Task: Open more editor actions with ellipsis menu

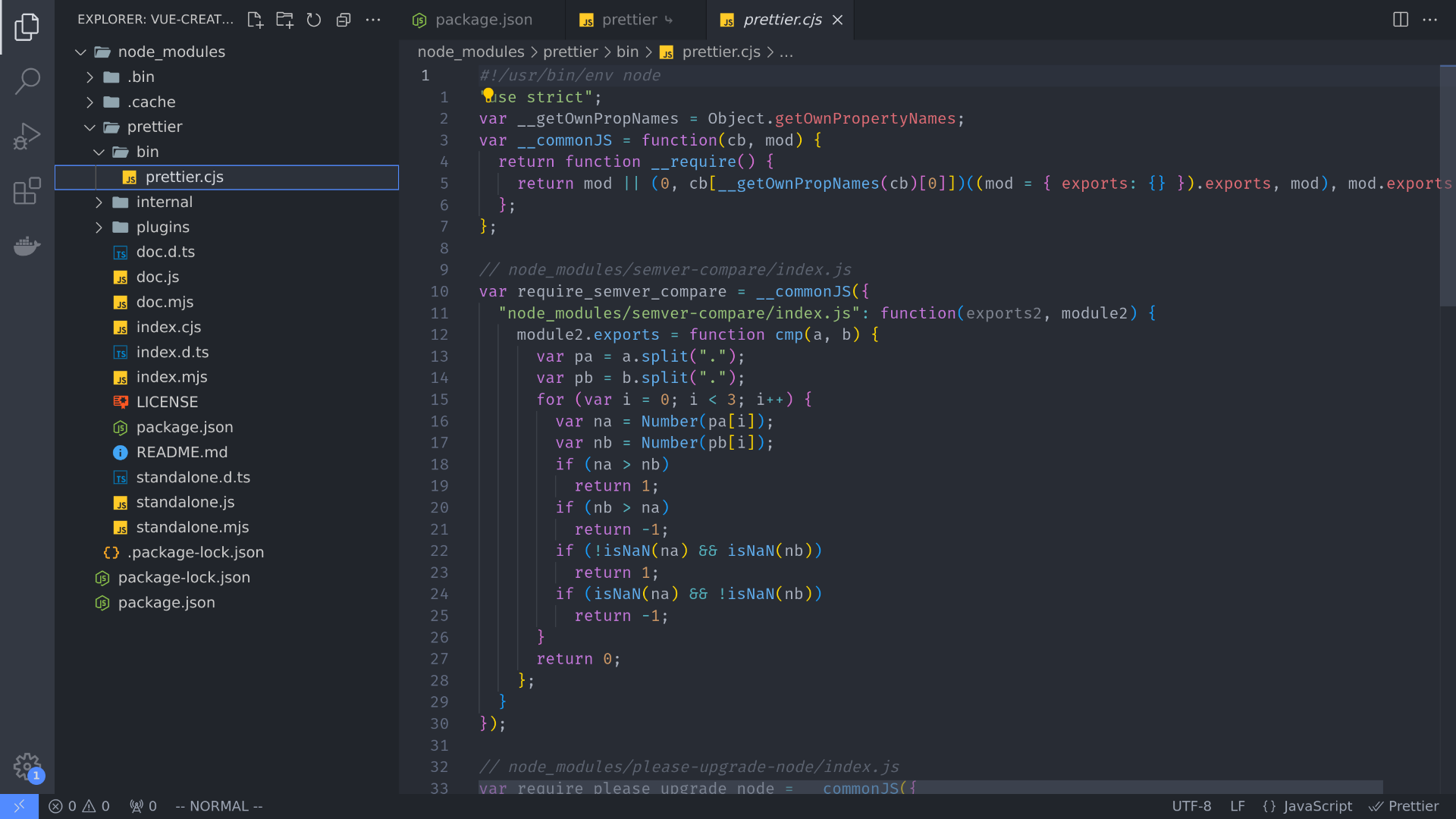Action: point(1432,20)
